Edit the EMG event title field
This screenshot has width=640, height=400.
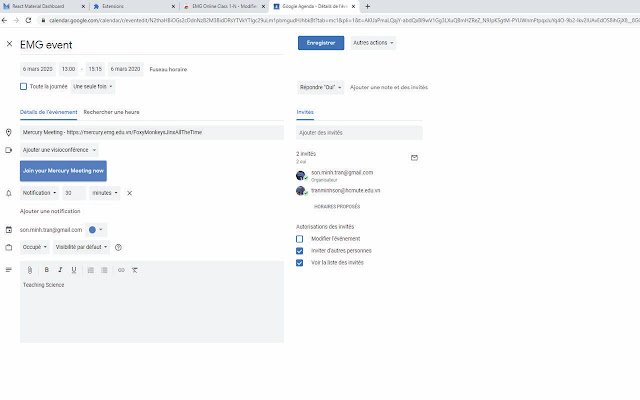152,44
